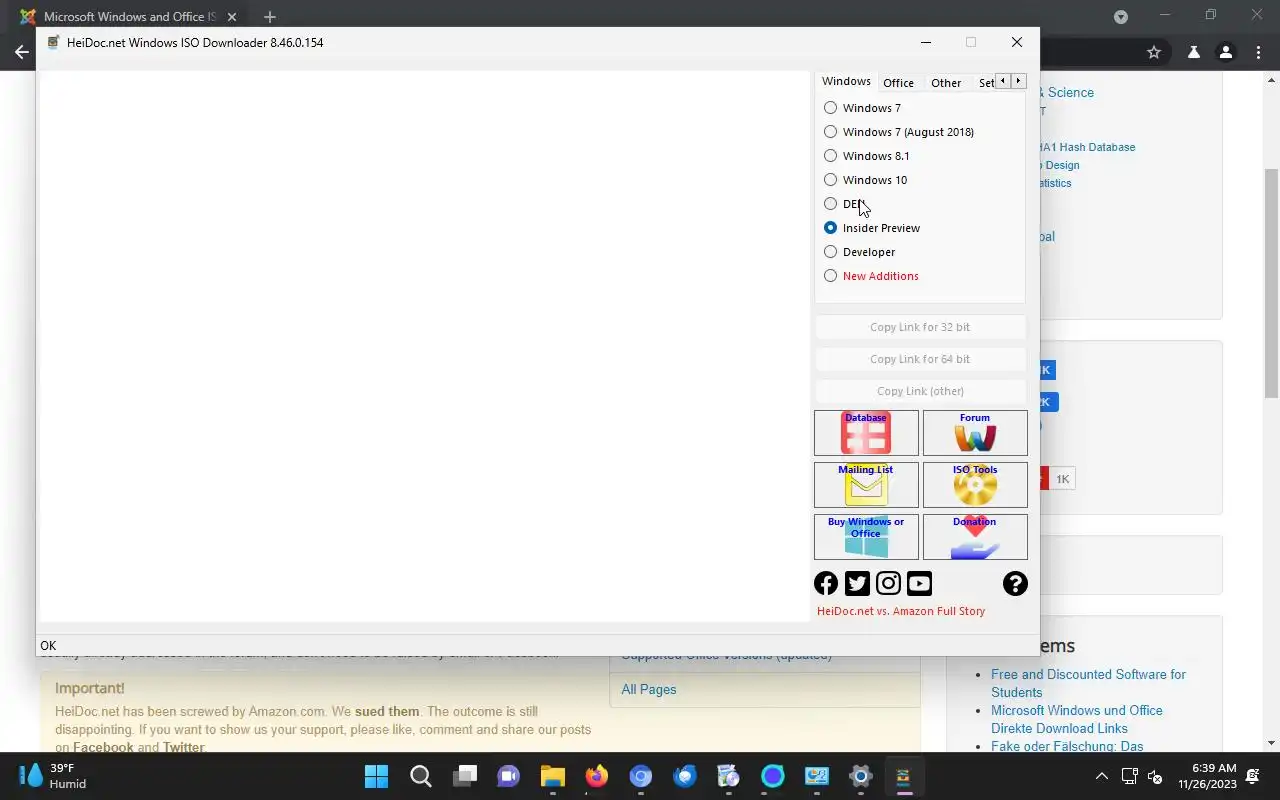The width and height of the screenshot is (1280, 800).
Task: Switch to the partially shown Settings tab
Action: pyautogui.click(x=985, y=83)
